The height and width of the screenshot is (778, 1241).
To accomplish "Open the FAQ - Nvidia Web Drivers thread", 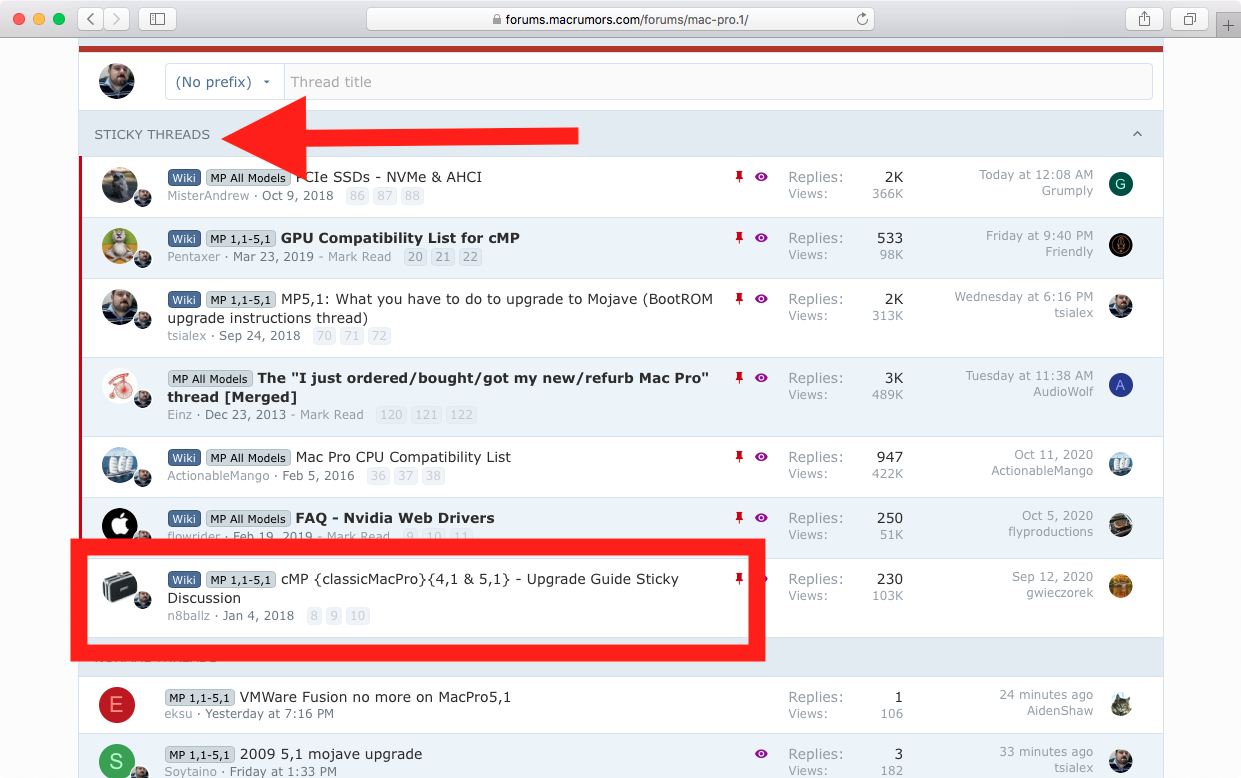I will coord(395,518).
